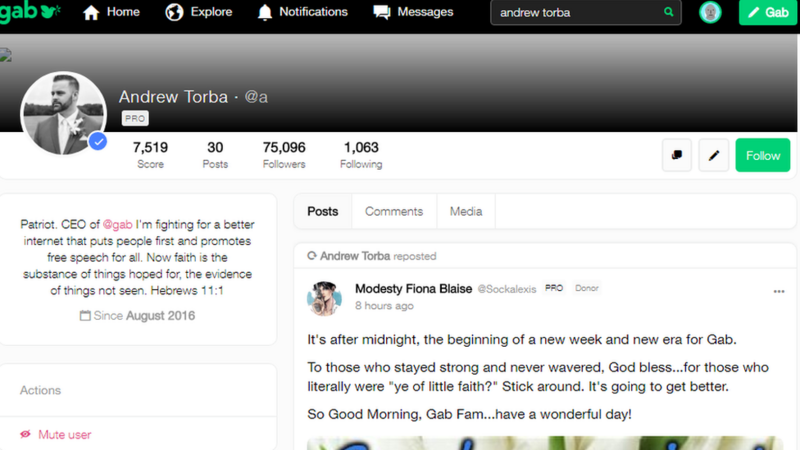The width and height of the screenshot is (800, 450).
Task: Click the search box containing 'andrew torba'
Action: tap(575, 13)
